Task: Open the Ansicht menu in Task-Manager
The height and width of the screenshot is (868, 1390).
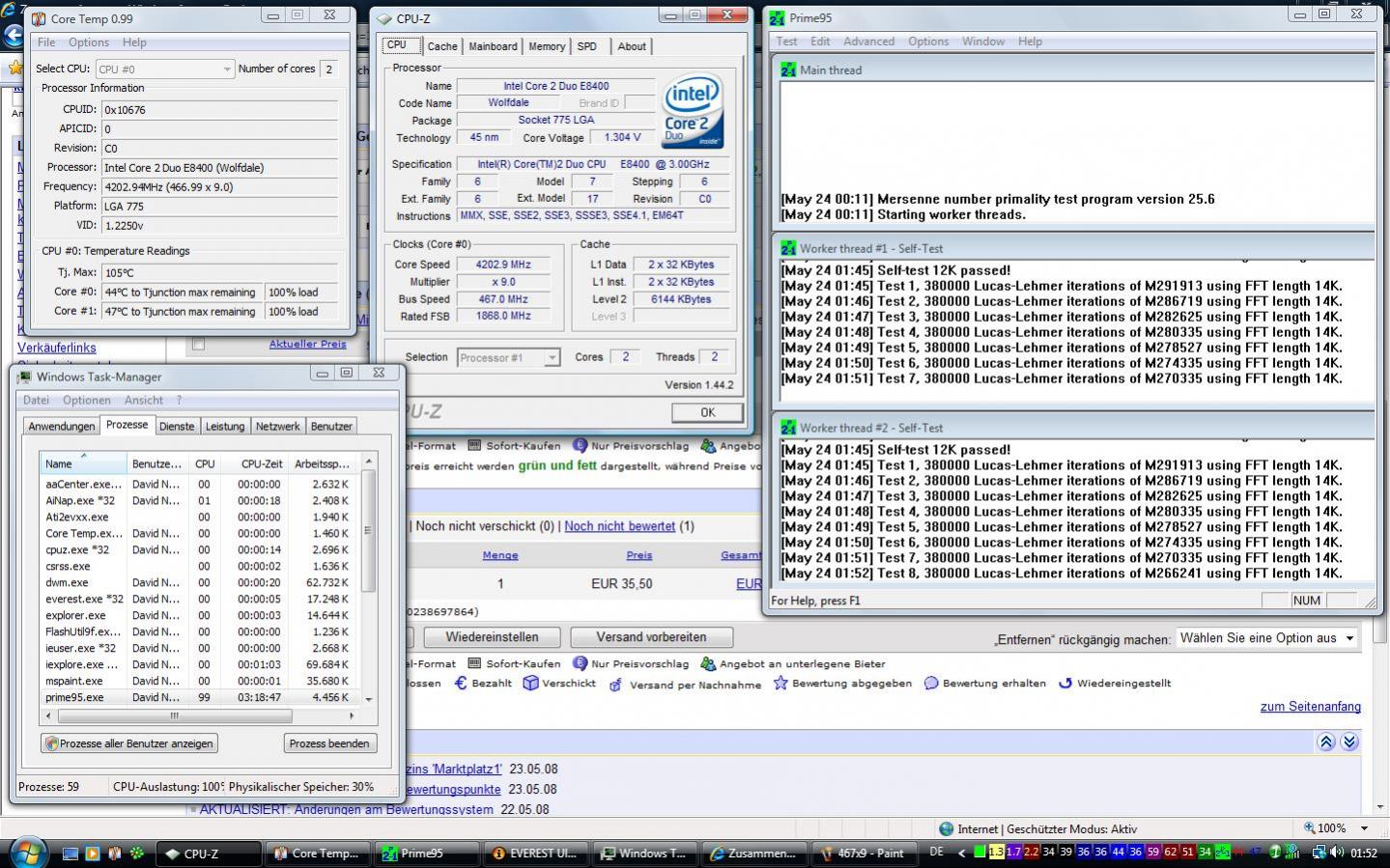Action: (x=143, y=400)
